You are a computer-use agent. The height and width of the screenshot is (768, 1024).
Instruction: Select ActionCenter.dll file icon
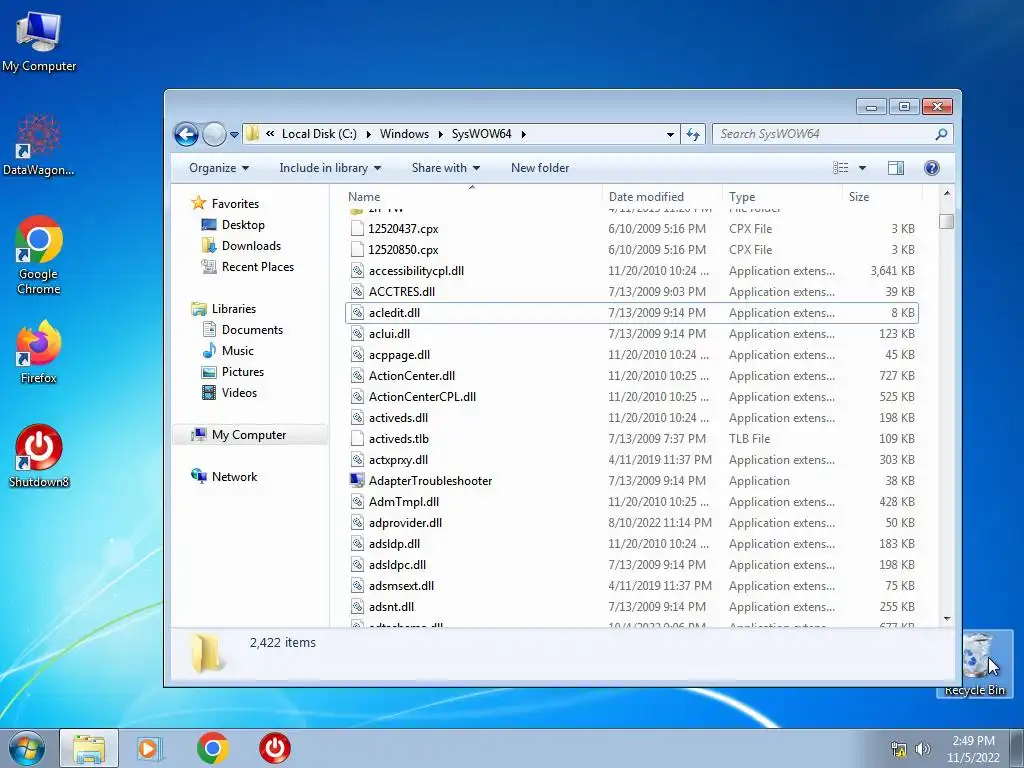tap(357, 376)
